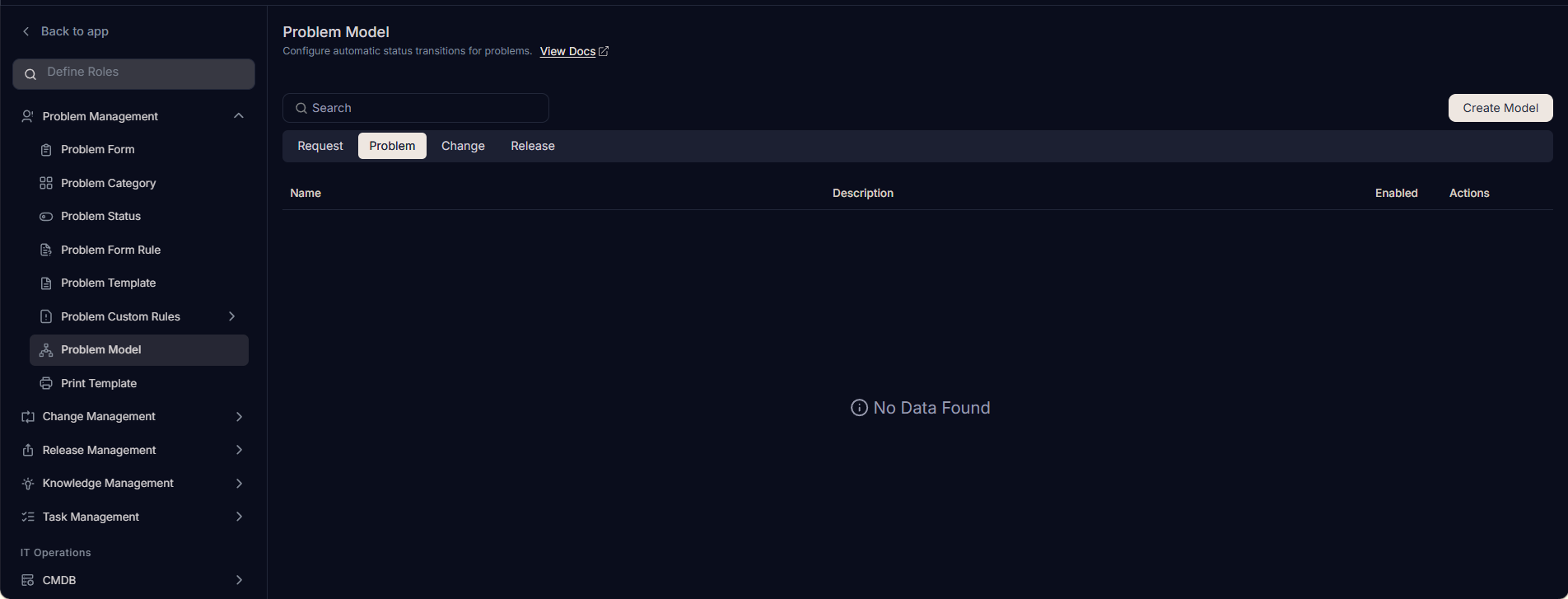Screen dimensions: 1568x599
Task: Click the external link icon beside View Docs
Action: coord(604,51)
